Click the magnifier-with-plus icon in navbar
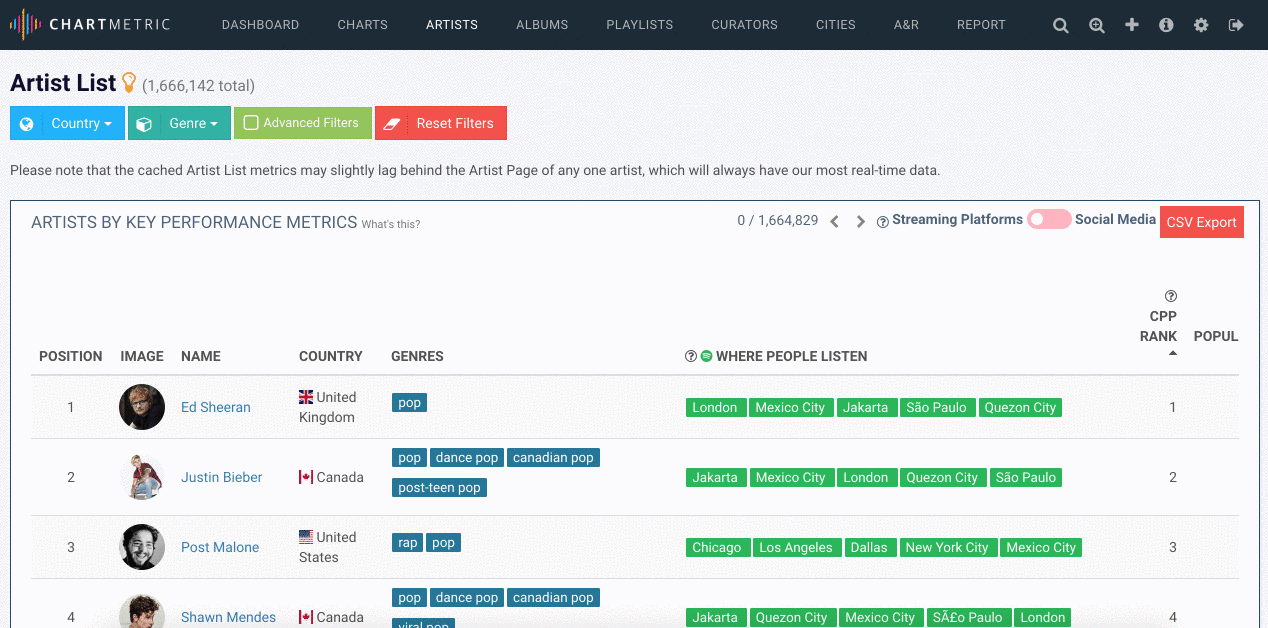 (1097, 25)
